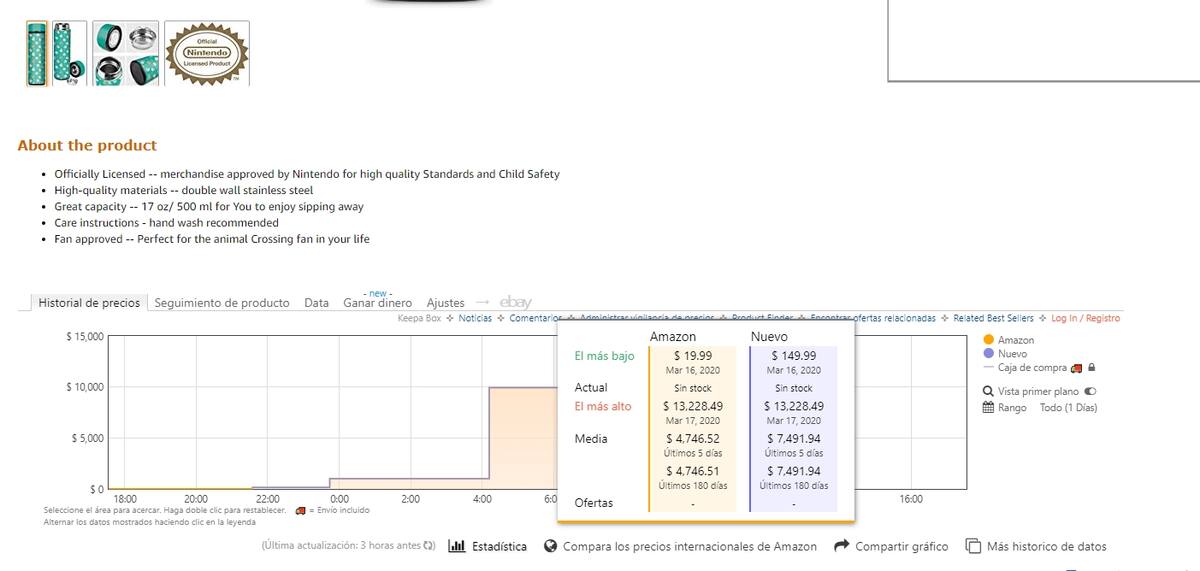Switch on Vista primer plano toggle
This screenshot has width=1200, height=571.
(x=1090, y=392)
